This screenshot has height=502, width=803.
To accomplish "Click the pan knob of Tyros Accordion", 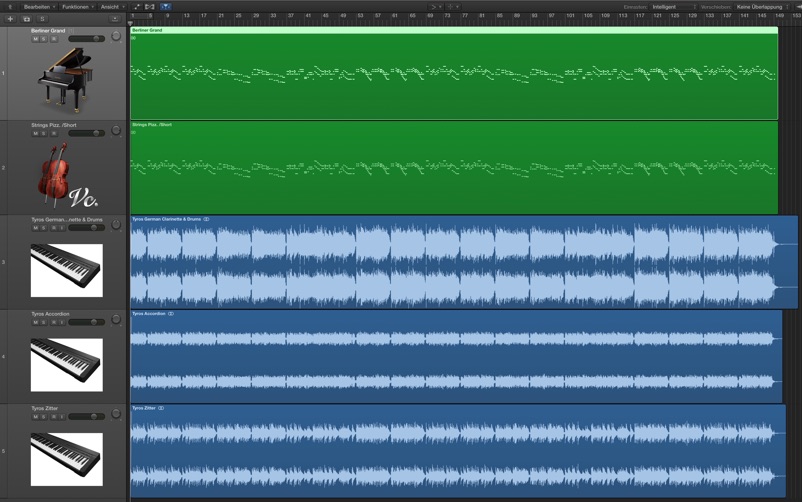I will (x=116, y=319).
